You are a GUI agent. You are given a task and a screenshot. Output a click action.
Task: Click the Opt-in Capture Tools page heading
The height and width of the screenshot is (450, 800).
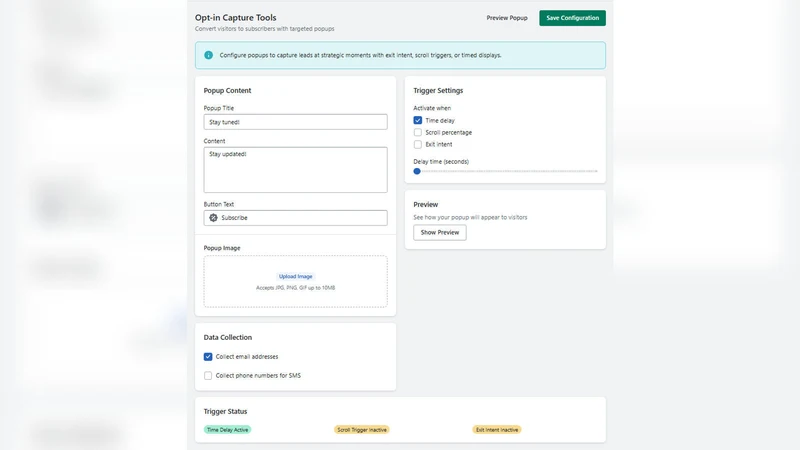pyautogui.click(x=236, y=17)
